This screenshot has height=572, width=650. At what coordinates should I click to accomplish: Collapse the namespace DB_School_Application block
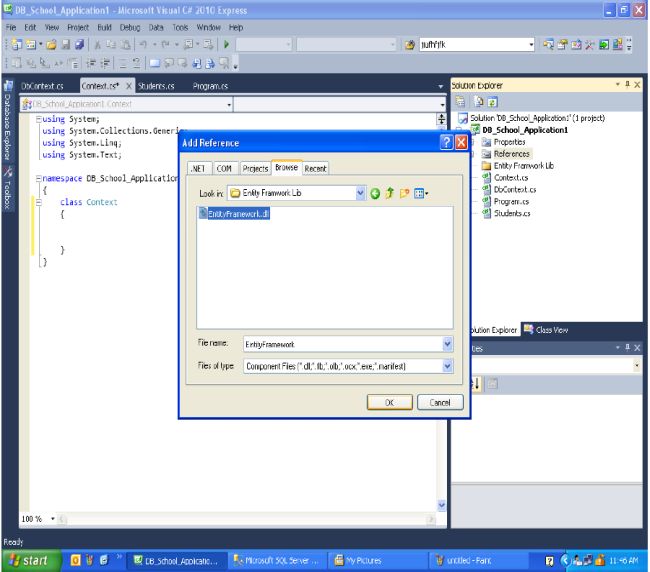(38, 178)
